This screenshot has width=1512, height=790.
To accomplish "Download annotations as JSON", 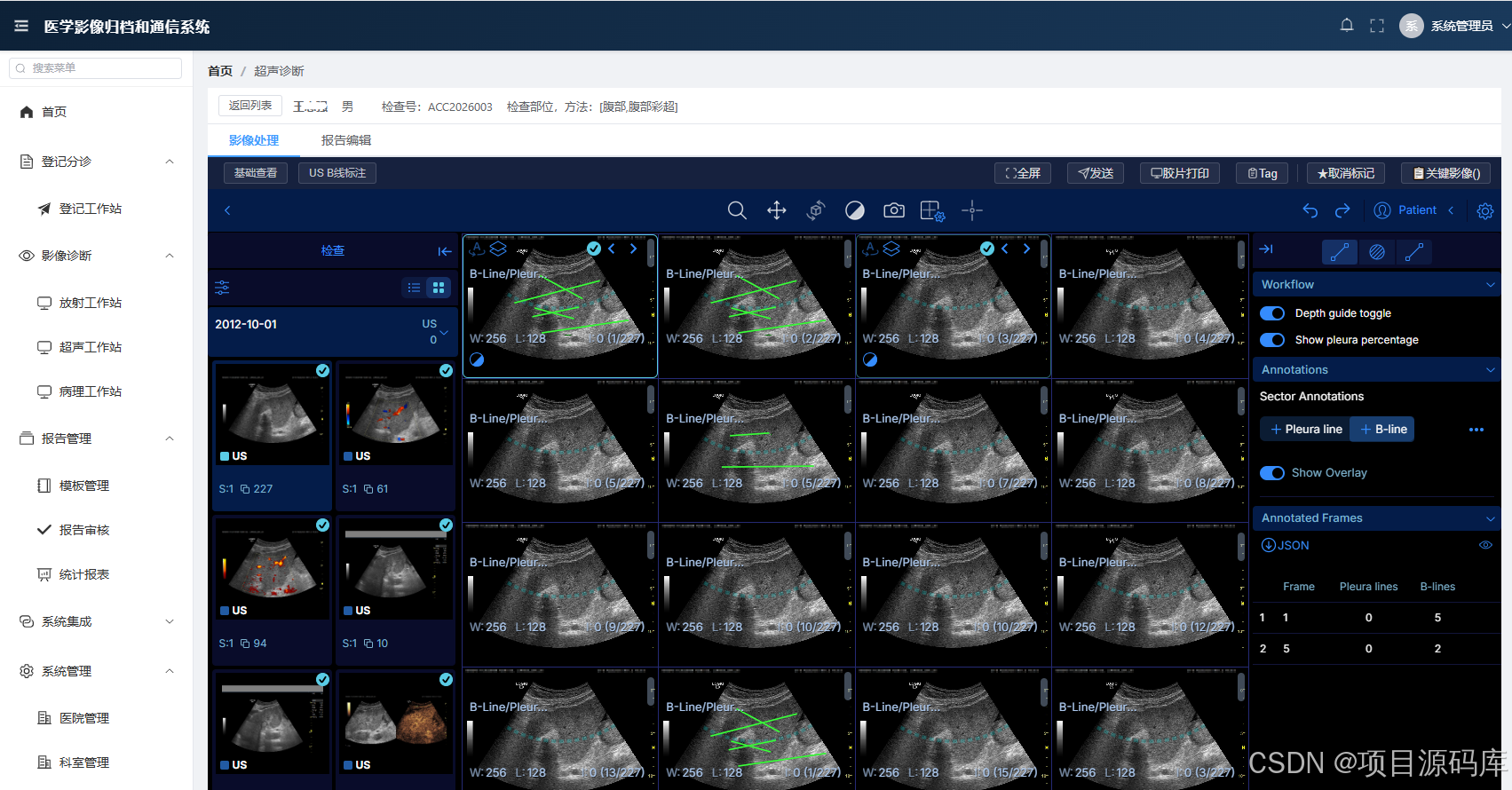I will (x=1286, y=545).
